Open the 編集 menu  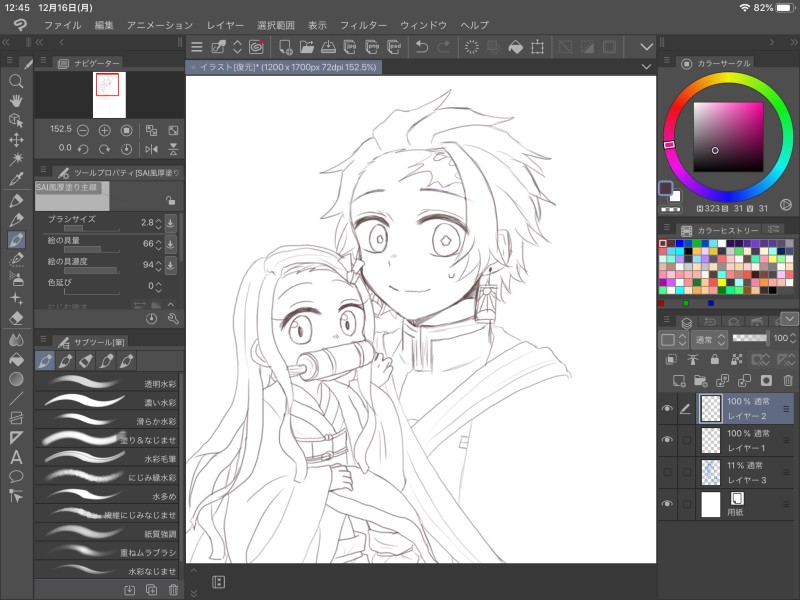[104, 25]
